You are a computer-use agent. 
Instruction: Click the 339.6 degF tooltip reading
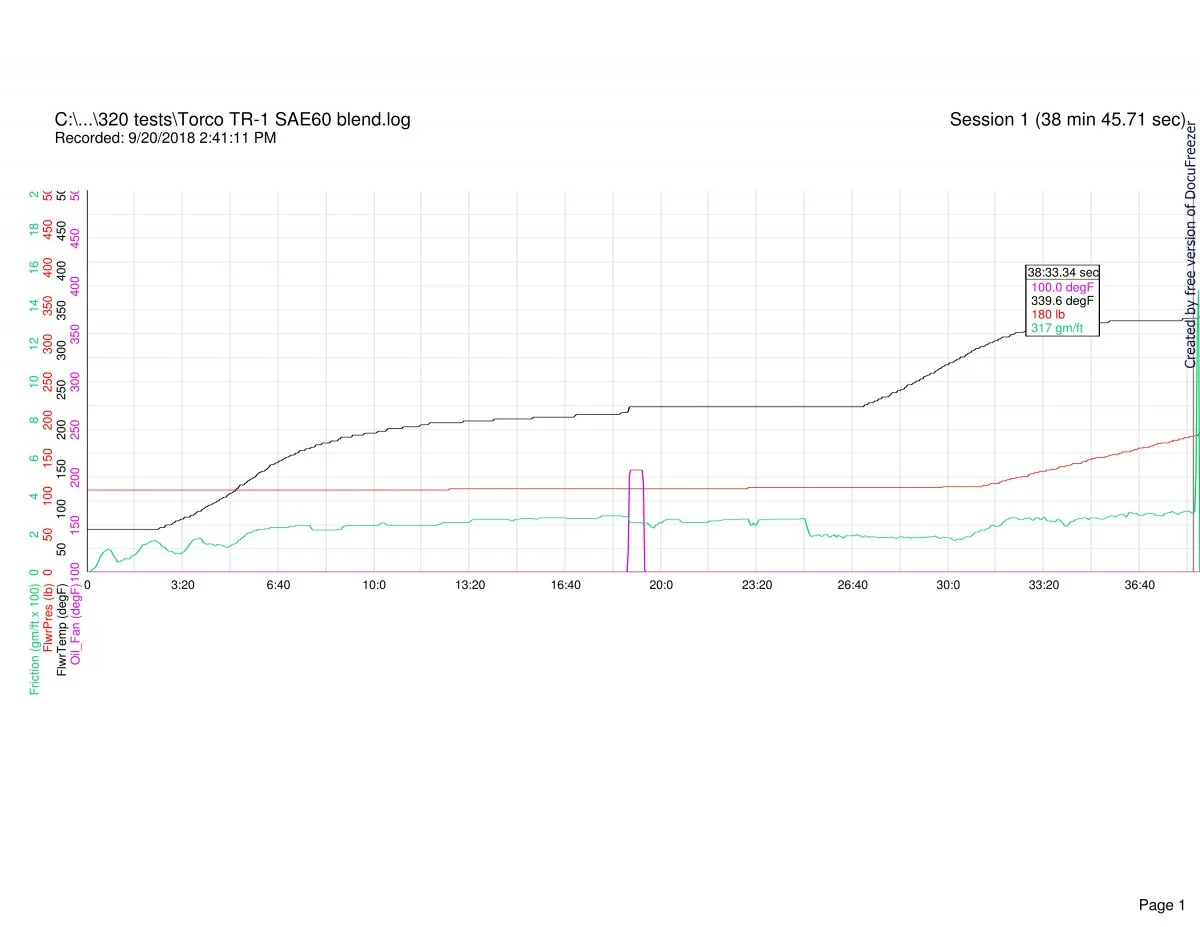pyautogui.click(x=1062, y=301)
